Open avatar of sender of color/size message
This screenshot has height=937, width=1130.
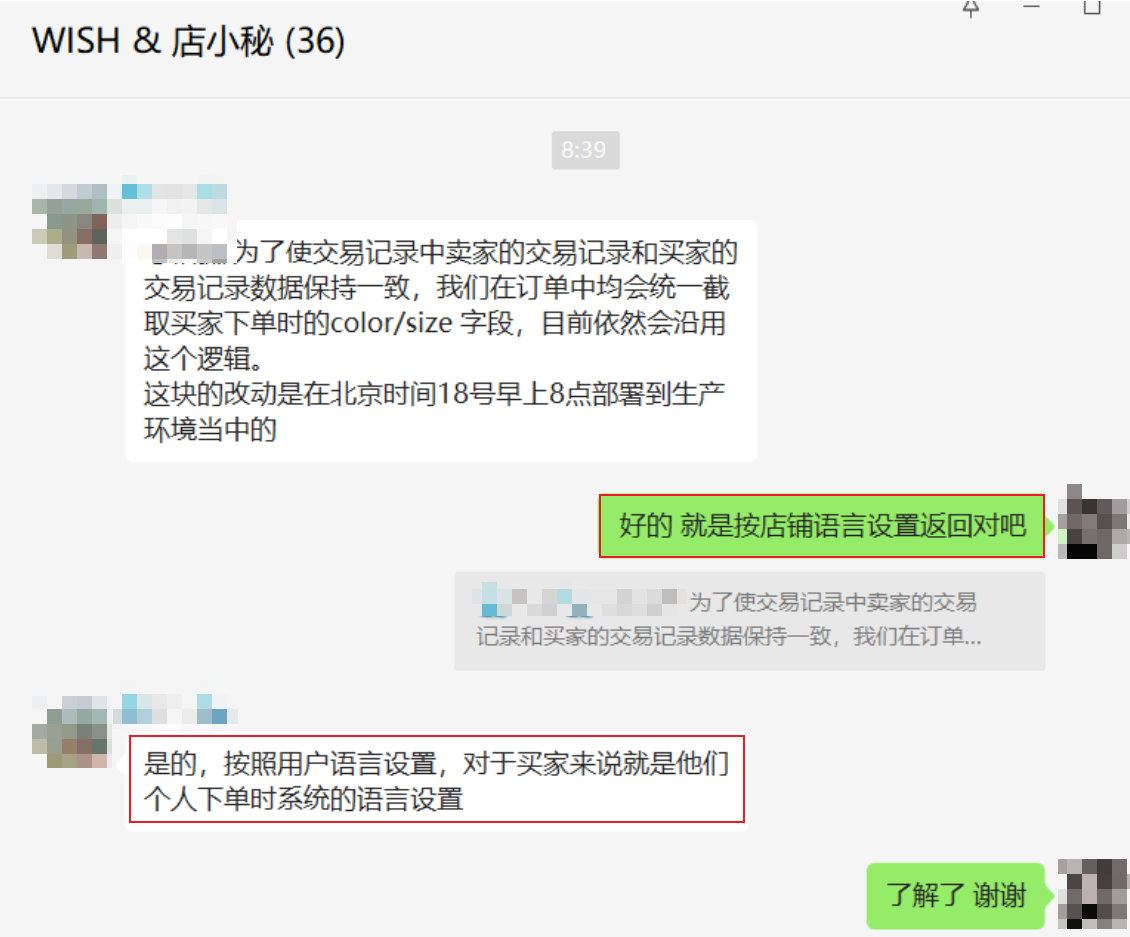(70, 221)
